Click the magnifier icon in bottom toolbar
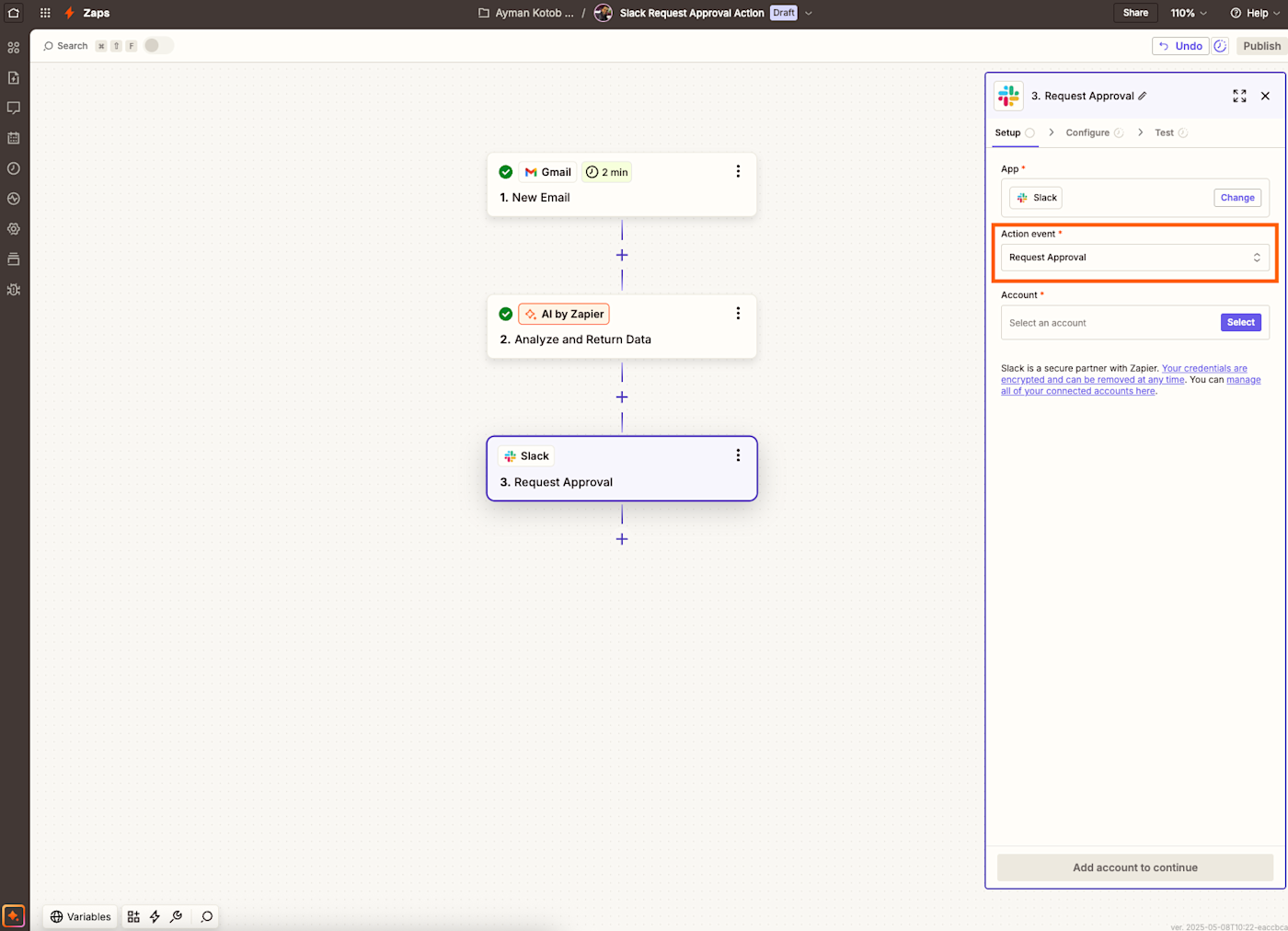This screenshot has width=1288, height=931. click(207, 916)
